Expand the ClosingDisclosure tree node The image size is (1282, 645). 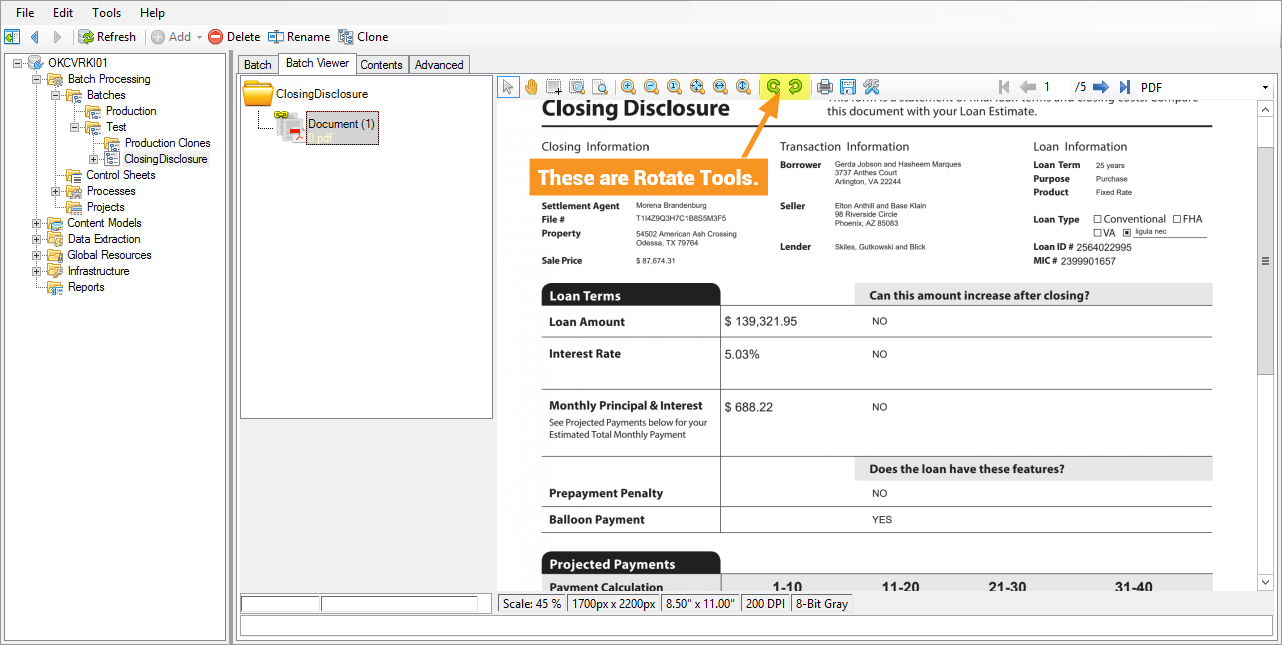coord(95,159)
